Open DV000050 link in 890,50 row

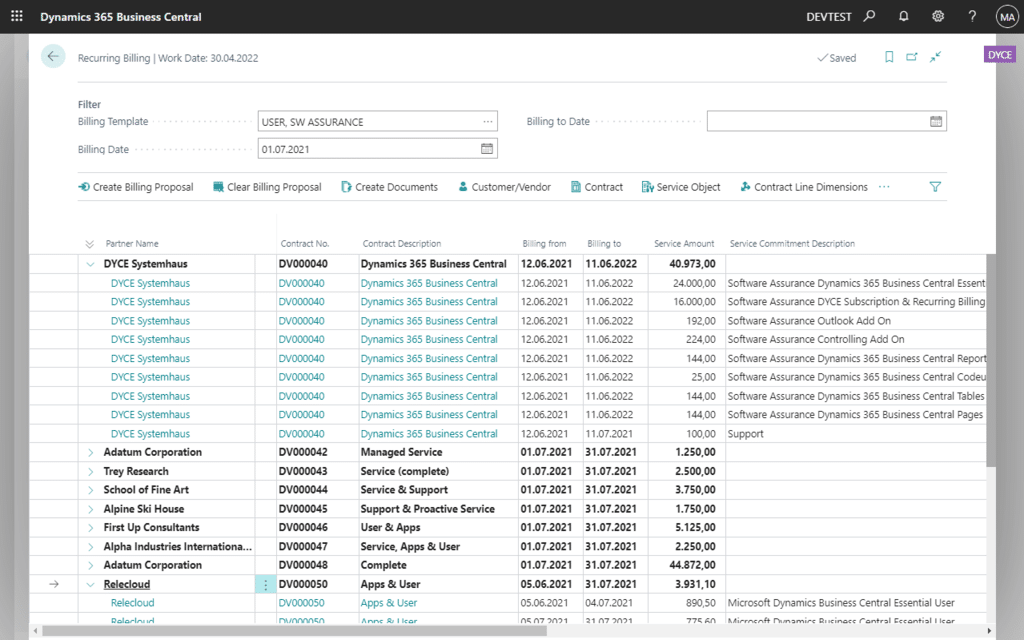pyautogui.click(x=302, y=603)
